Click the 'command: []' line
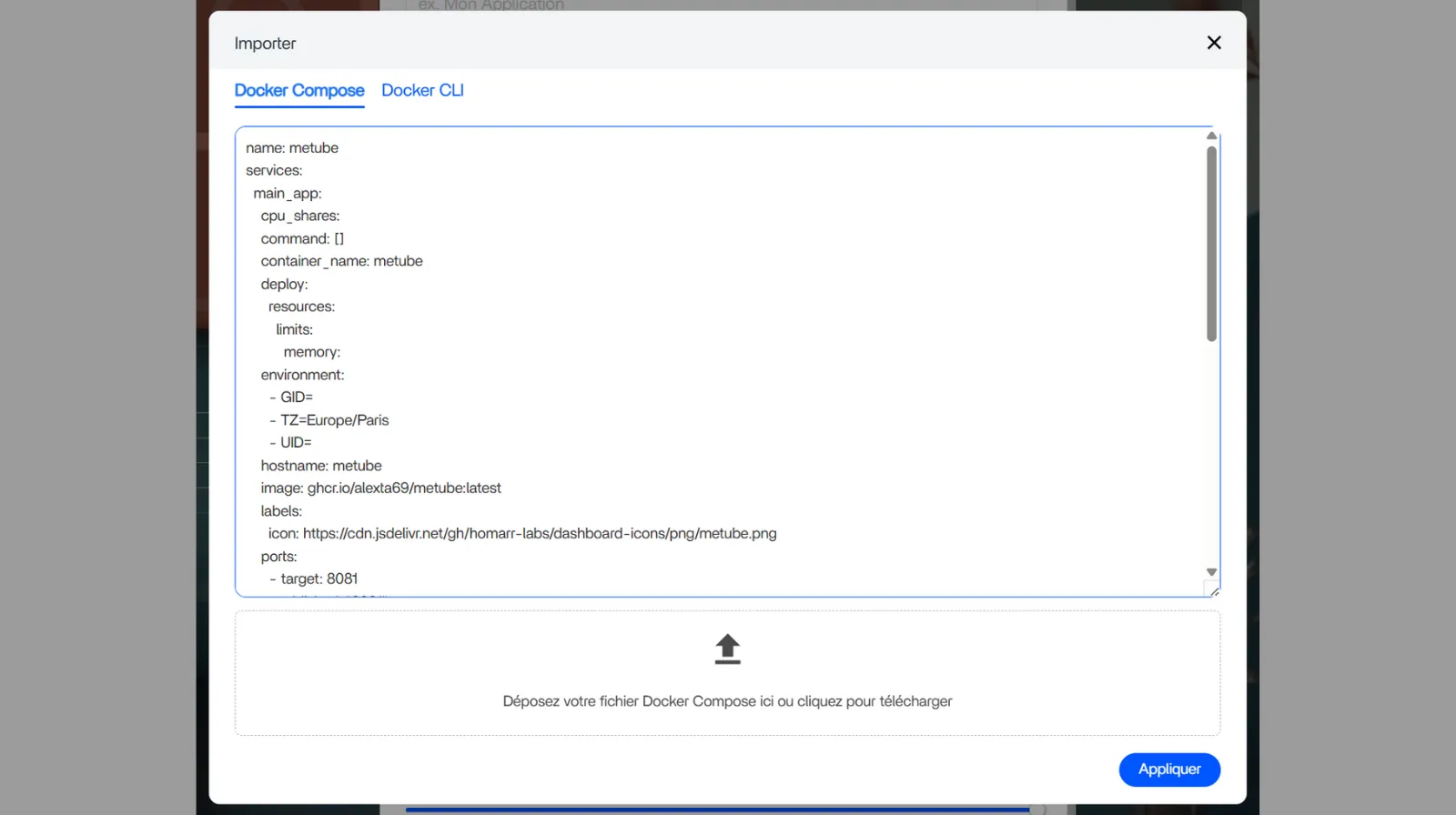The width and height of the screenshot is (1456, 815). [302, 238]
